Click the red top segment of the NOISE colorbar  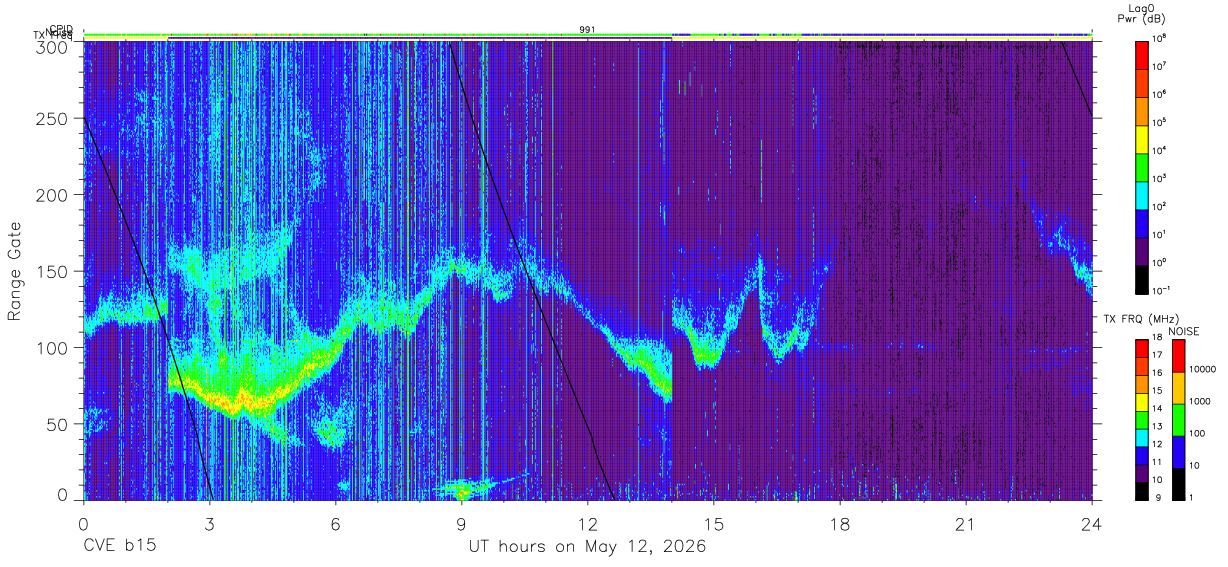[1178, 356]
